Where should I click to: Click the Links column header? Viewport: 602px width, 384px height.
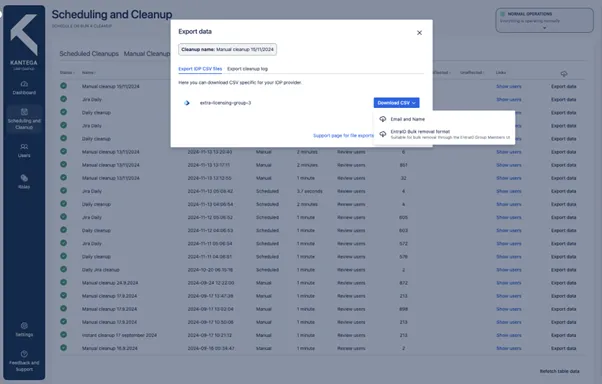point(501,73)
